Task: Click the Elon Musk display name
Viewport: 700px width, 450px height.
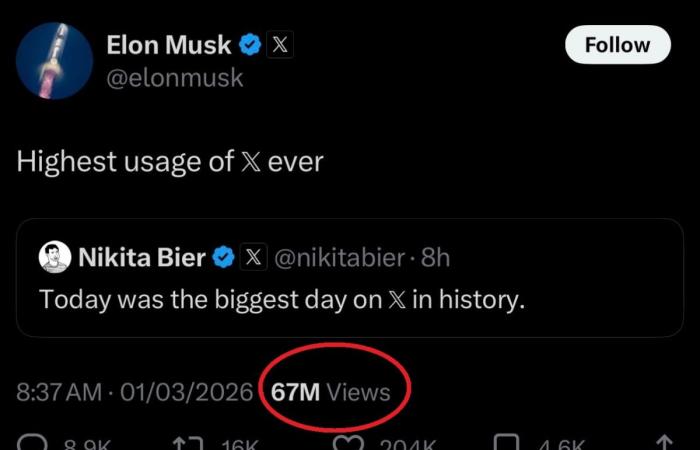Action: click(168, 44)
